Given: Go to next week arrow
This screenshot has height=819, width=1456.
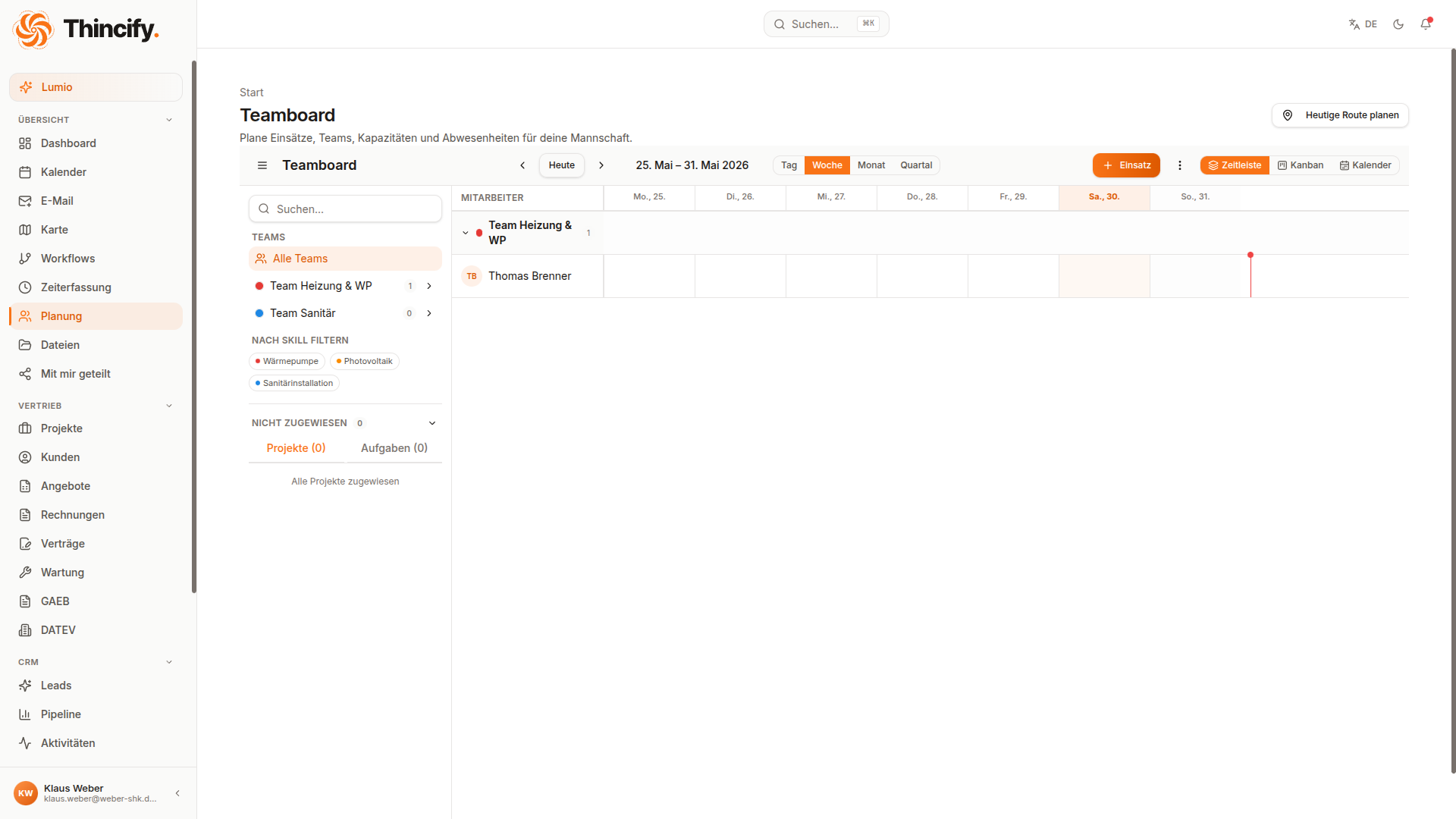Looking at the screenshot, I should coord(601,165).
